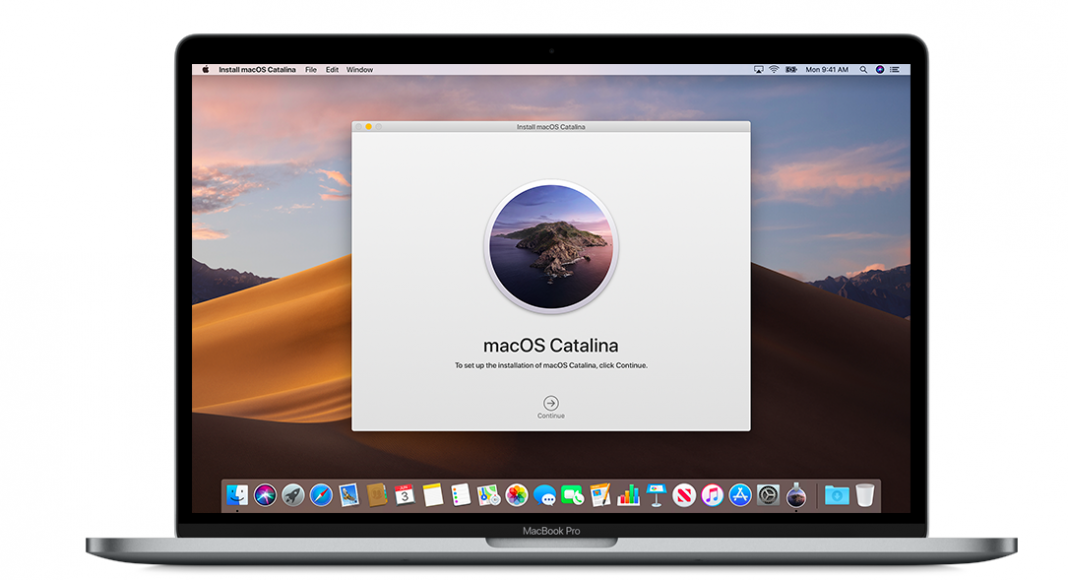Click the "To set up the installation" instruction text

[551, 366]
